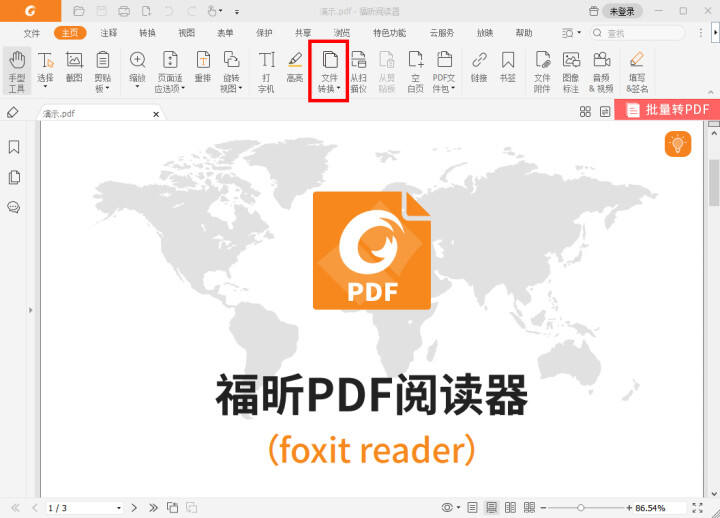Click the 未登录 (not logged in) button
This screenshot has height=518, width=720.
pos(622,11)
